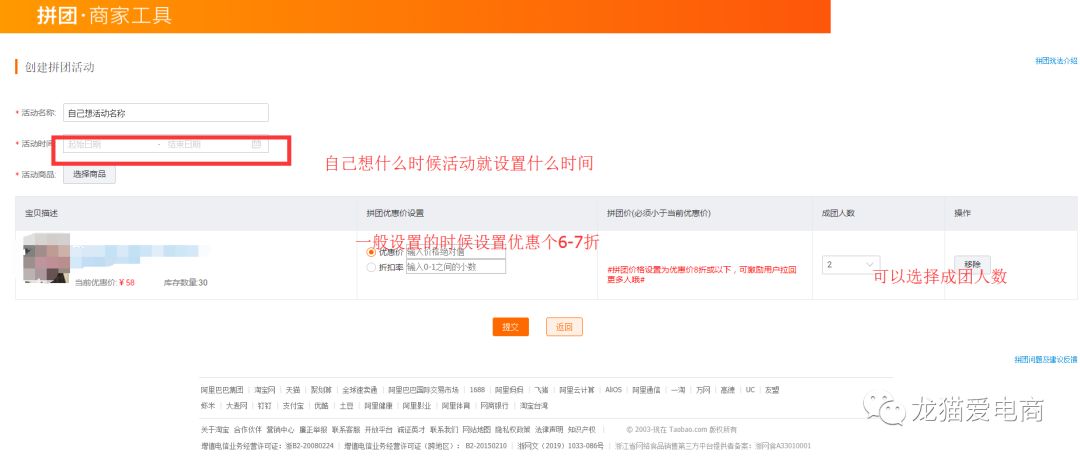Open the 开放平台 footer link

pos(379,429)
